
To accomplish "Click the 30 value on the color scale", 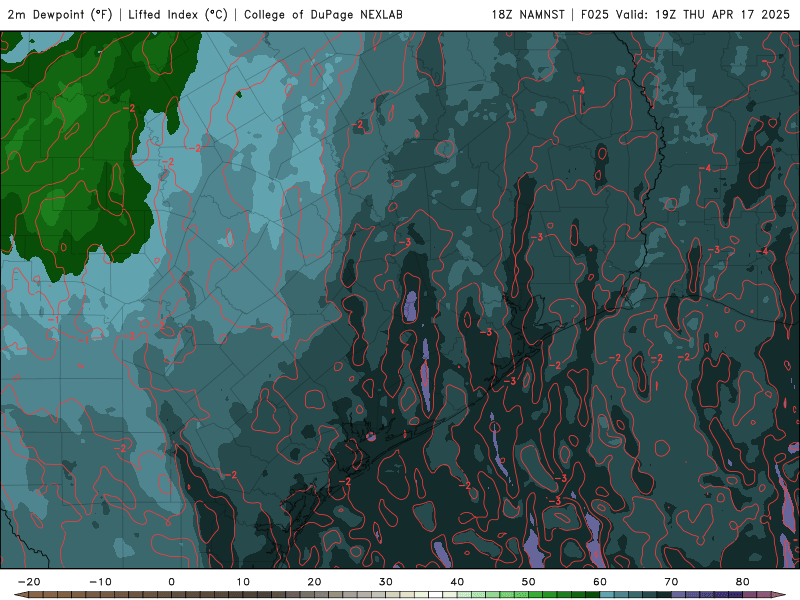I will pyautogui.click(x=386, y=582).
